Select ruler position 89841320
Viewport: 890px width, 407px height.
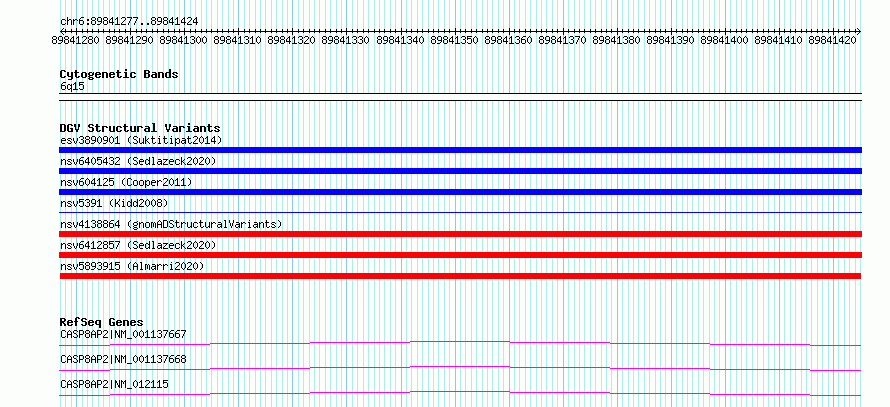291,40
